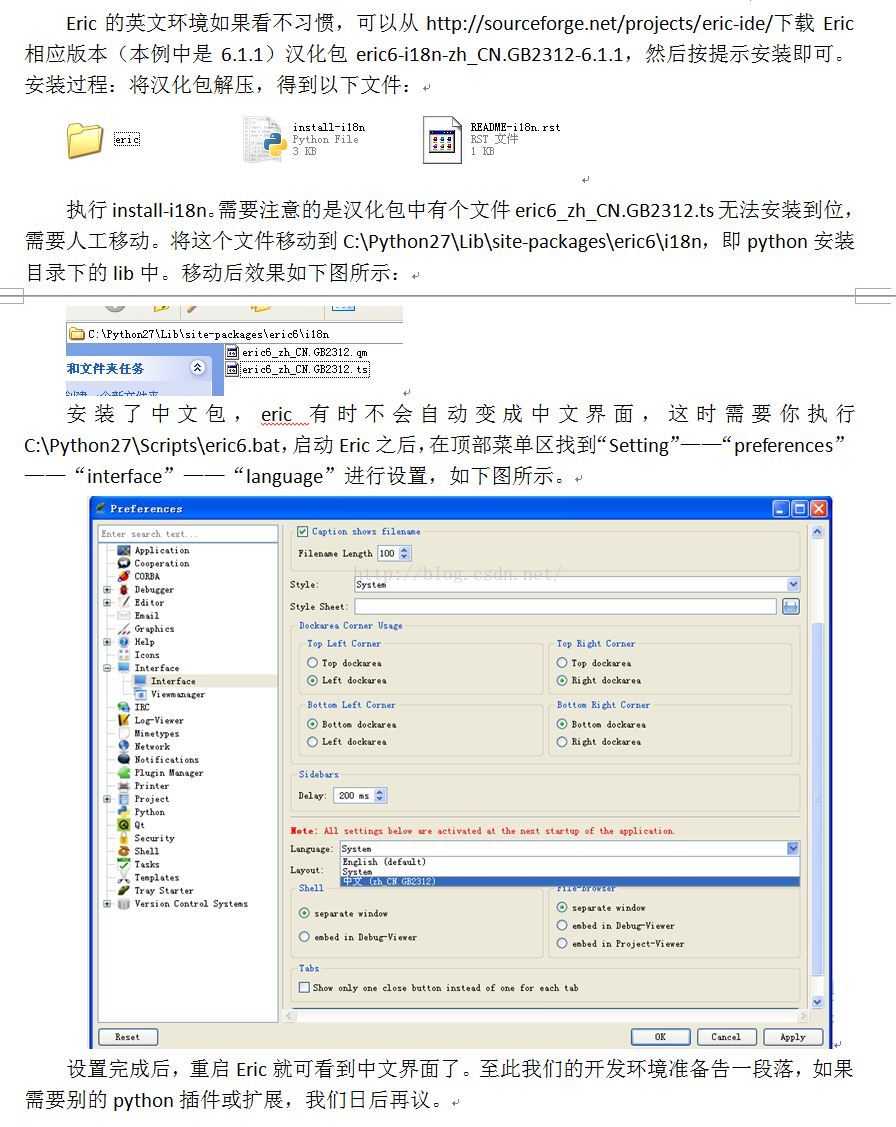Open the Shell preferences page
896x1127 pixels.
click(x=147, y=851)
